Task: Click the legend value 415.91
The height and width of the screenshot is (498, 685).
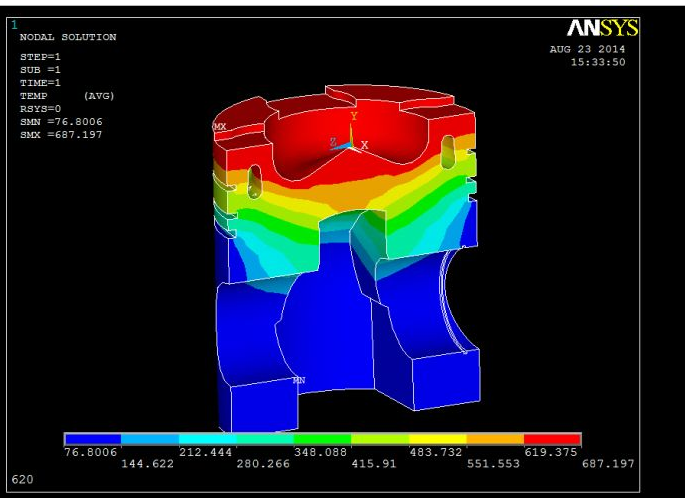Action: [374, 464]
